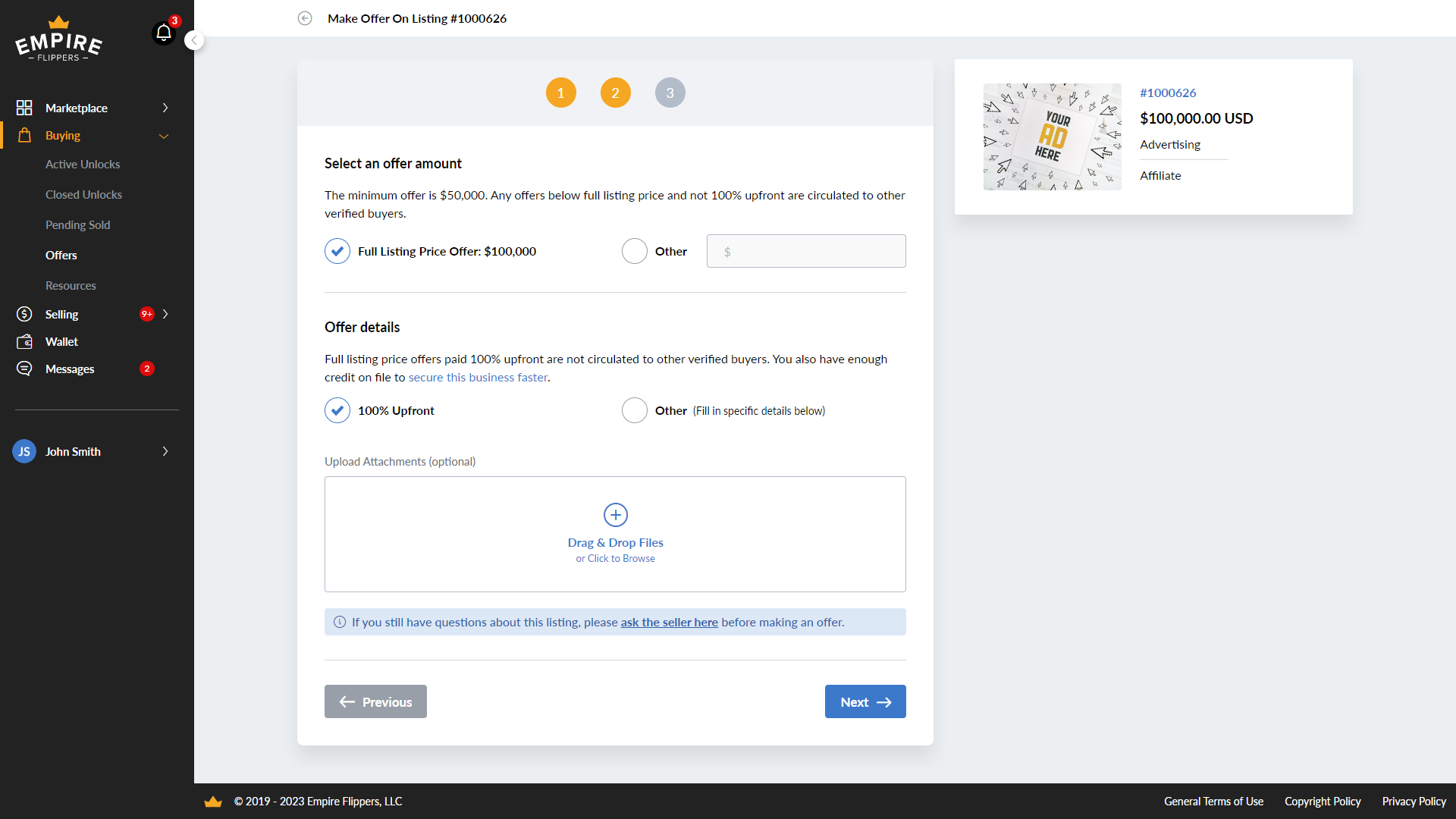This screenshot has height=819, width=1456.
Task: Expand John Smith account menu chevron
Action: point(165,451)
